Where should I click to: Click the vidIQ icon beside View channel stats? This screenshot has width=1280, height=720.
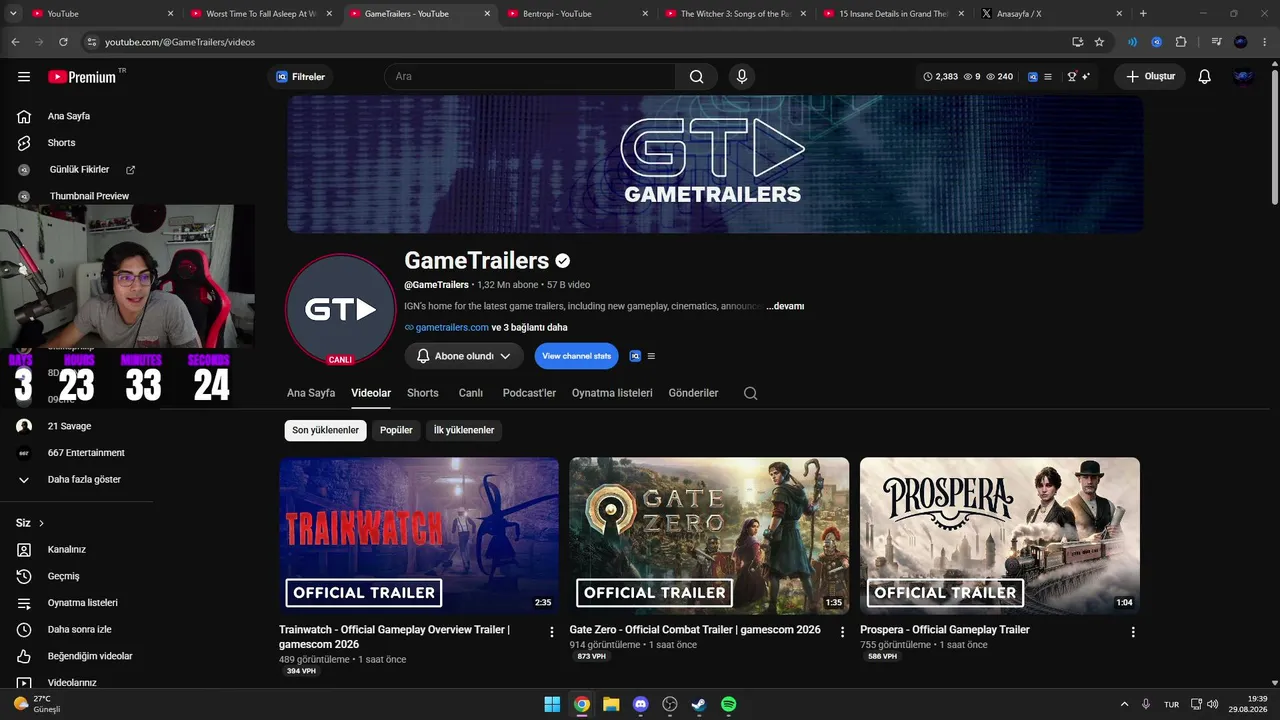[635, 356]
